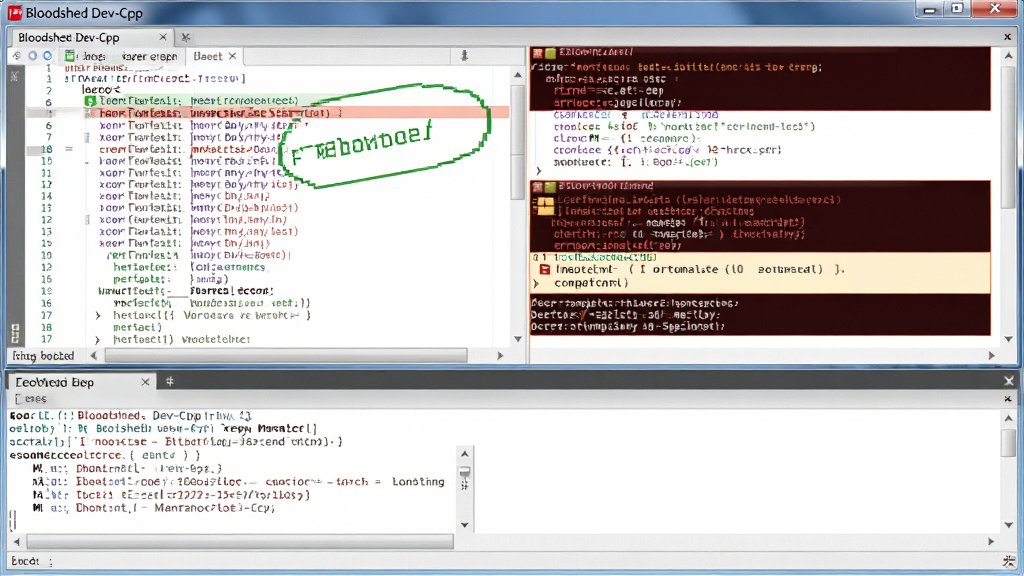Click the inner log scrollbar thumb handle
Viewport: 1024px width, 576px height.
[464, 472]
